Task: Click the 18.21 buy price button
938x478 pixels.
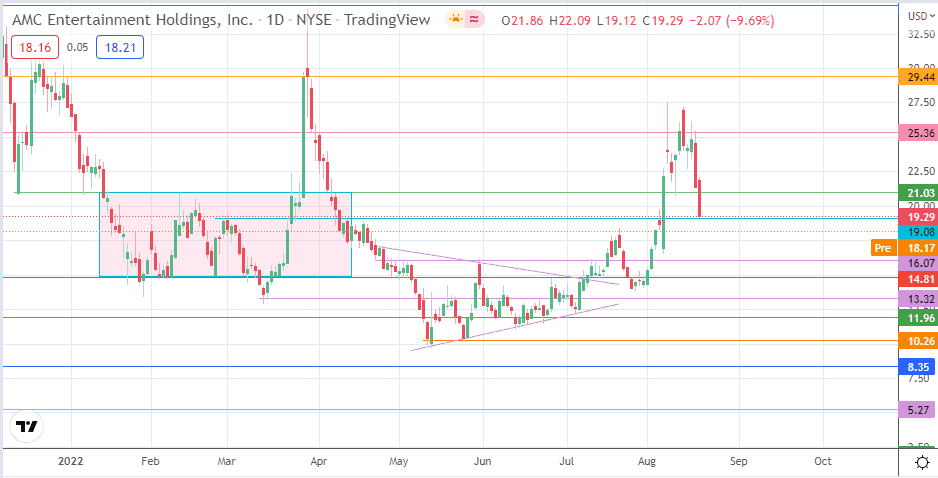Action: click(120, 47)
